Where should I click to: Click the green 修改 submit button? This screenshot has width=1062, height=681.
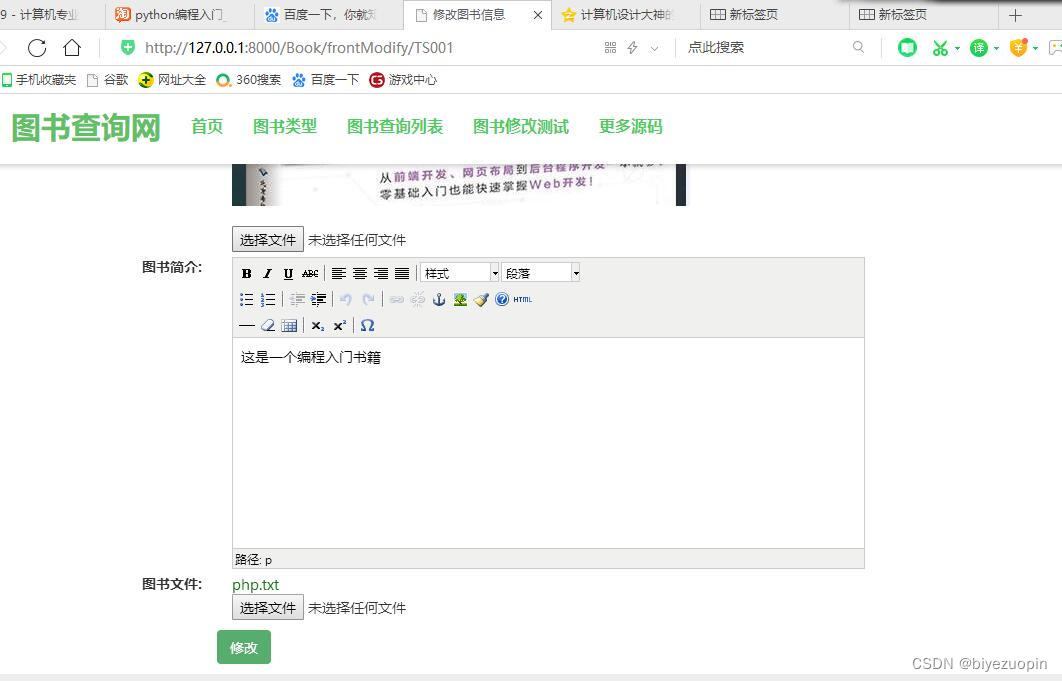tap(243, 647)
